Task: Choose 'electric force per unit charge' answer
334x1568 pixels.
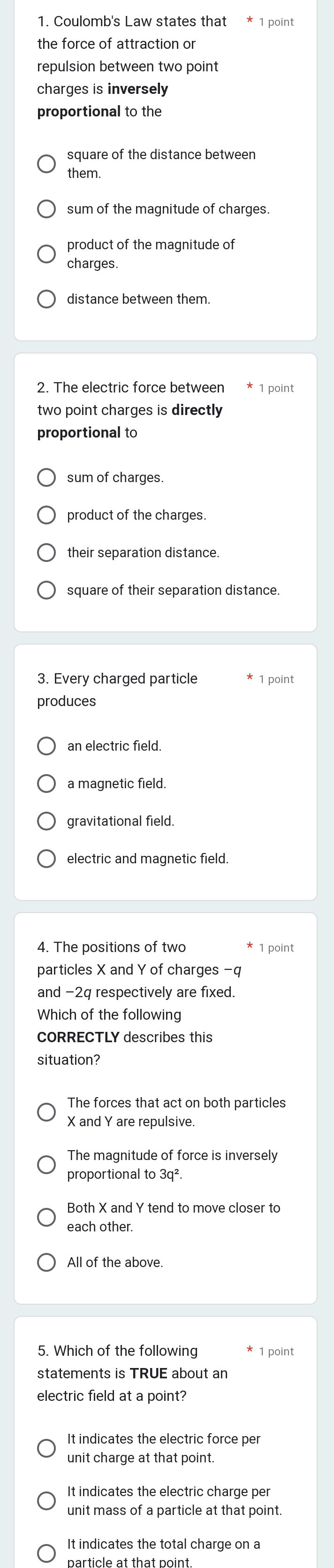Action: (47, 1448)
